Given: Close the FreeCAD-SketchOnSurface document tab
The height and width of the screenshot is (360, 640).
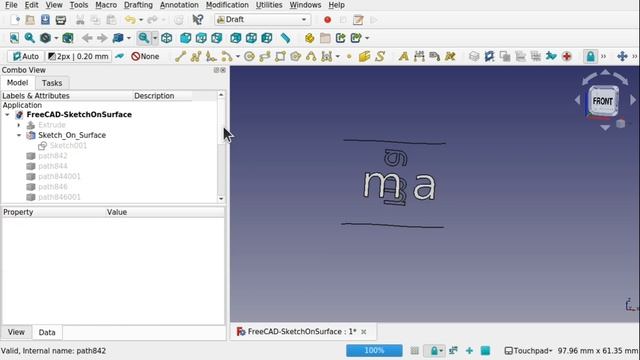Looking at the screenshot, I should (x=364, y=332).
